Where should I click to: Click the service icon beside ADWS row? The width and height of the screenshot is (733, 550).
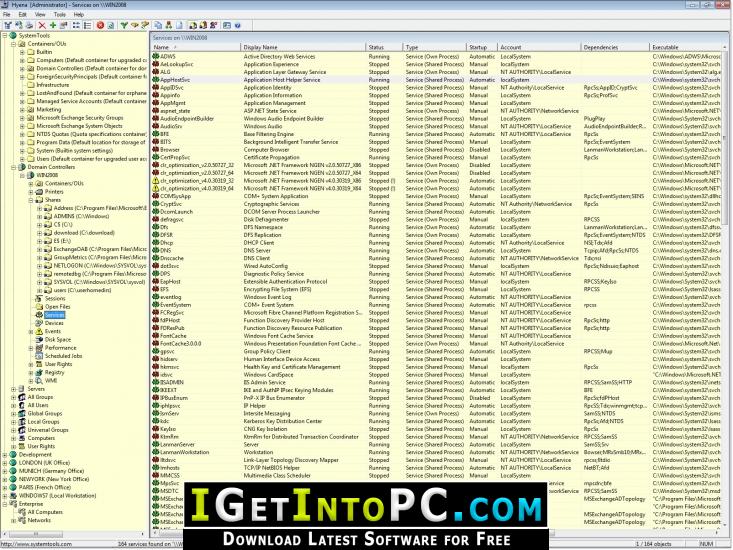coord(156,57)
